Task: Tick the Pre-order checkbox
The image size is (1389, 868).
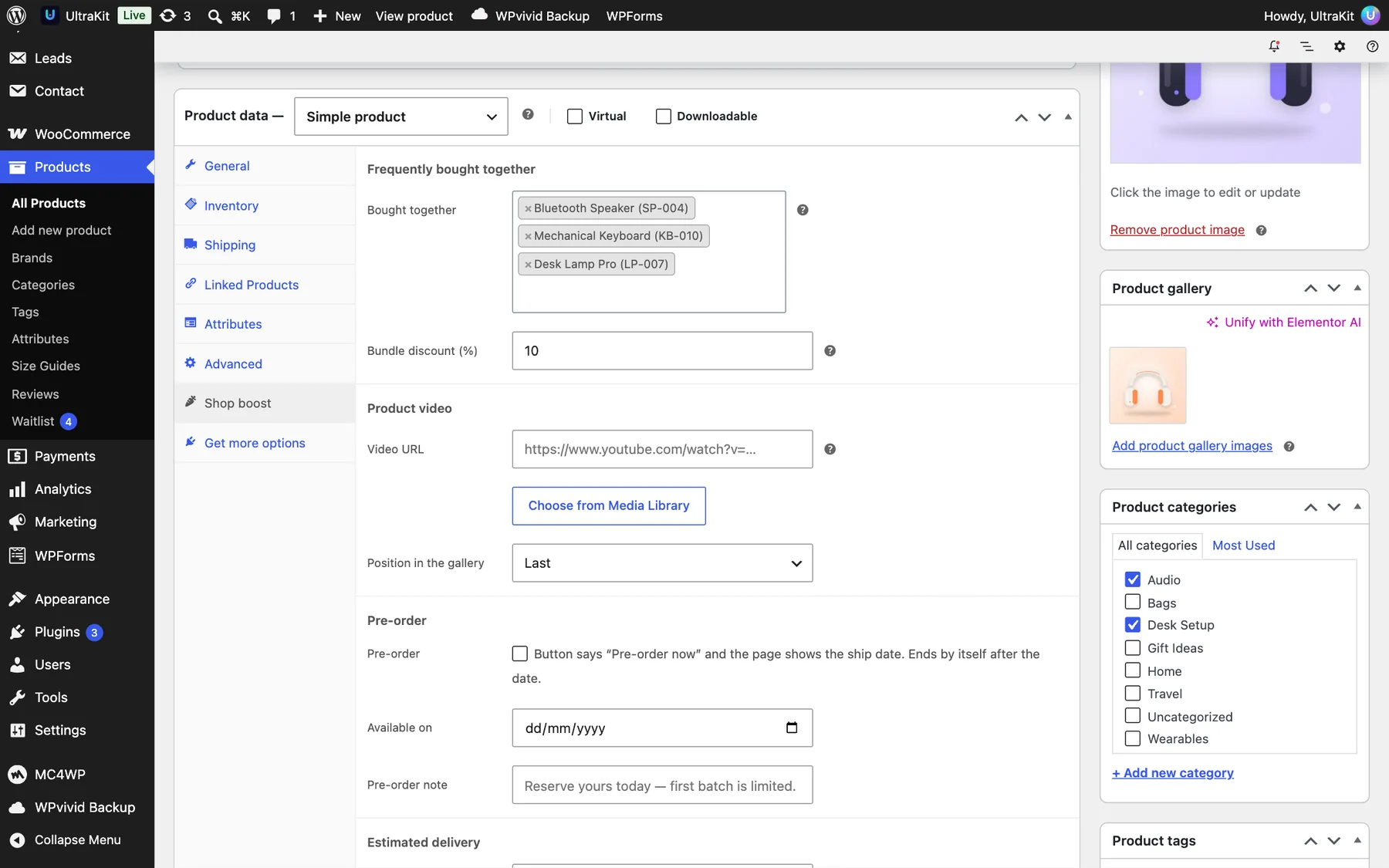Action: [x=520, y=654]
